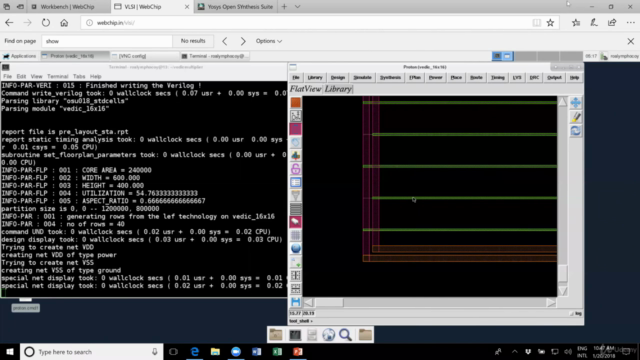Image resolution: width=640 pixels, height=360 pixels.
Task: Open the FPlan menu in Proton
Action: 415,78
